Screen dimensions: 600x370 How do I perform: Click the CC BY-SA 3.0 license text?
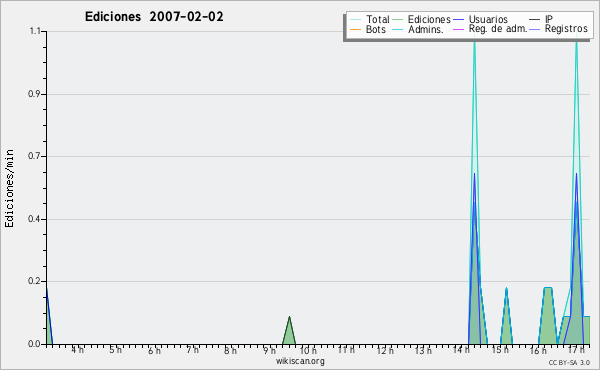coord(569,363)
